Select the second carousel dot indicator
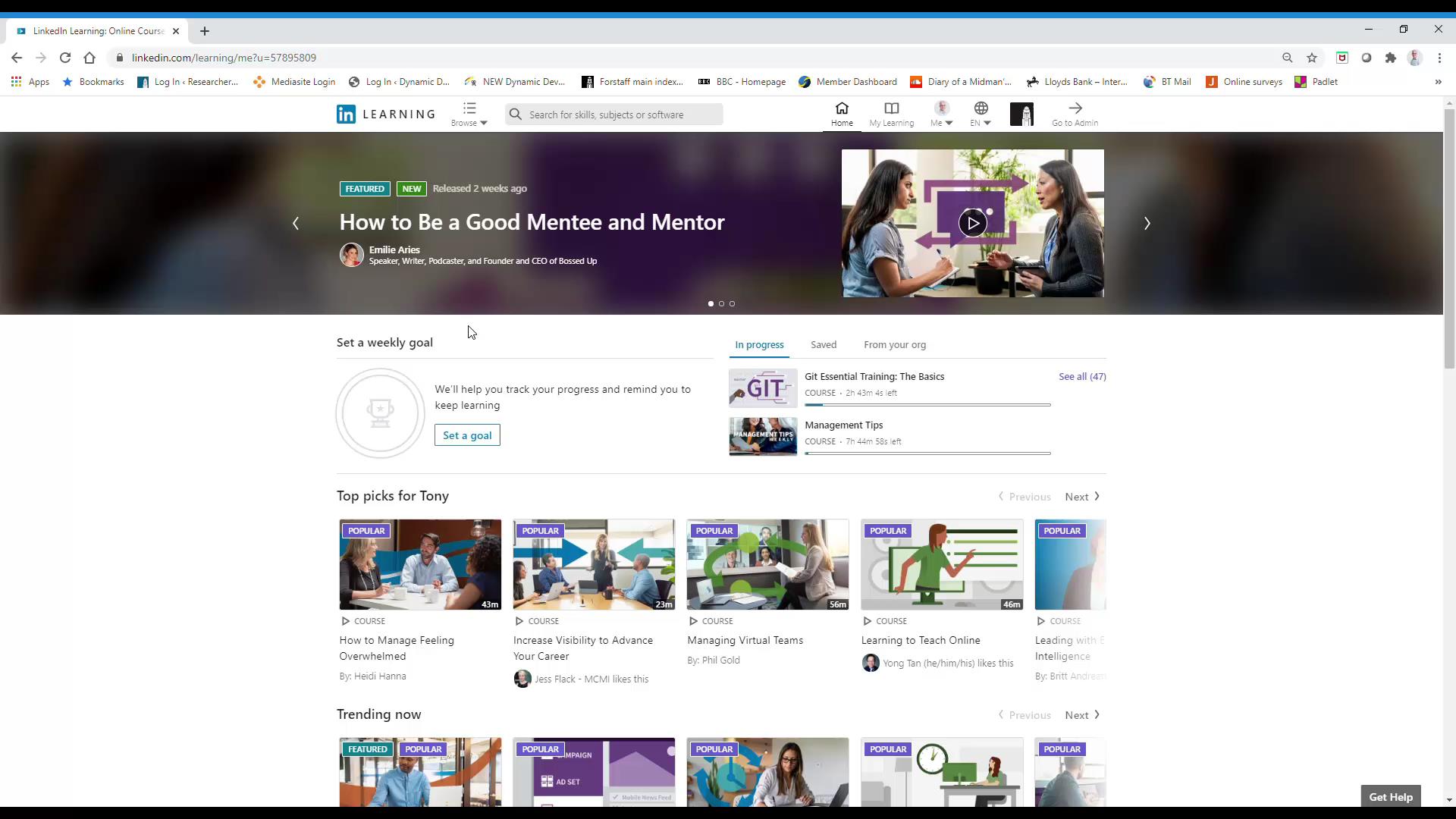This screenshot has height=819, width=1456. tap(721, 303)
